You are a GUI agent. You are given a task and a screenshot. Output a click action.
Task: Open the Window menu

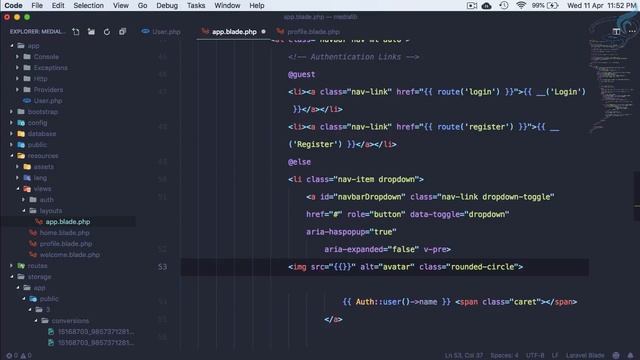227,5
